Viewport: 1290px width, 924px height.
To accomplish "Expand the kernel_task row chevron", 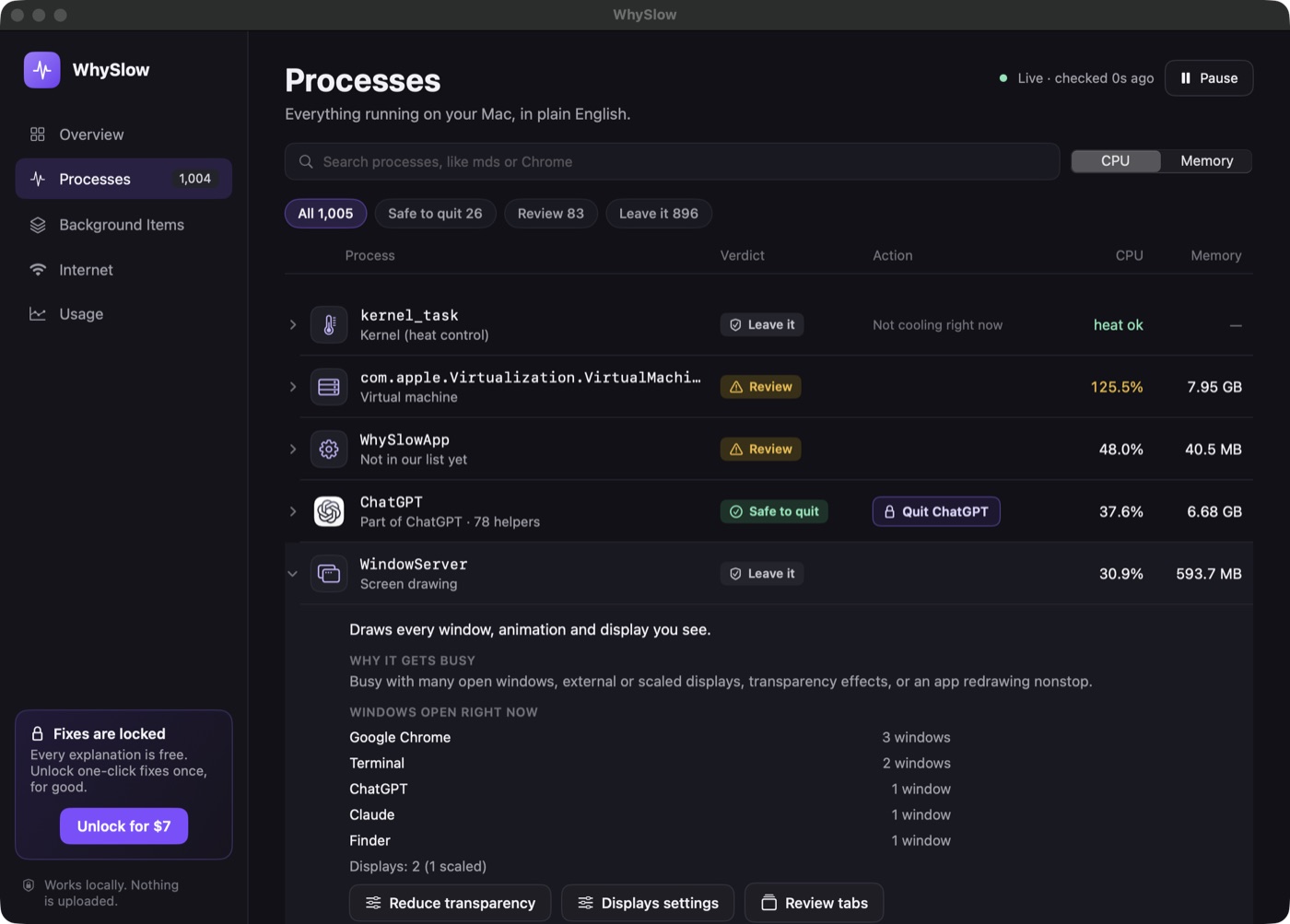I will click(293, 324).
